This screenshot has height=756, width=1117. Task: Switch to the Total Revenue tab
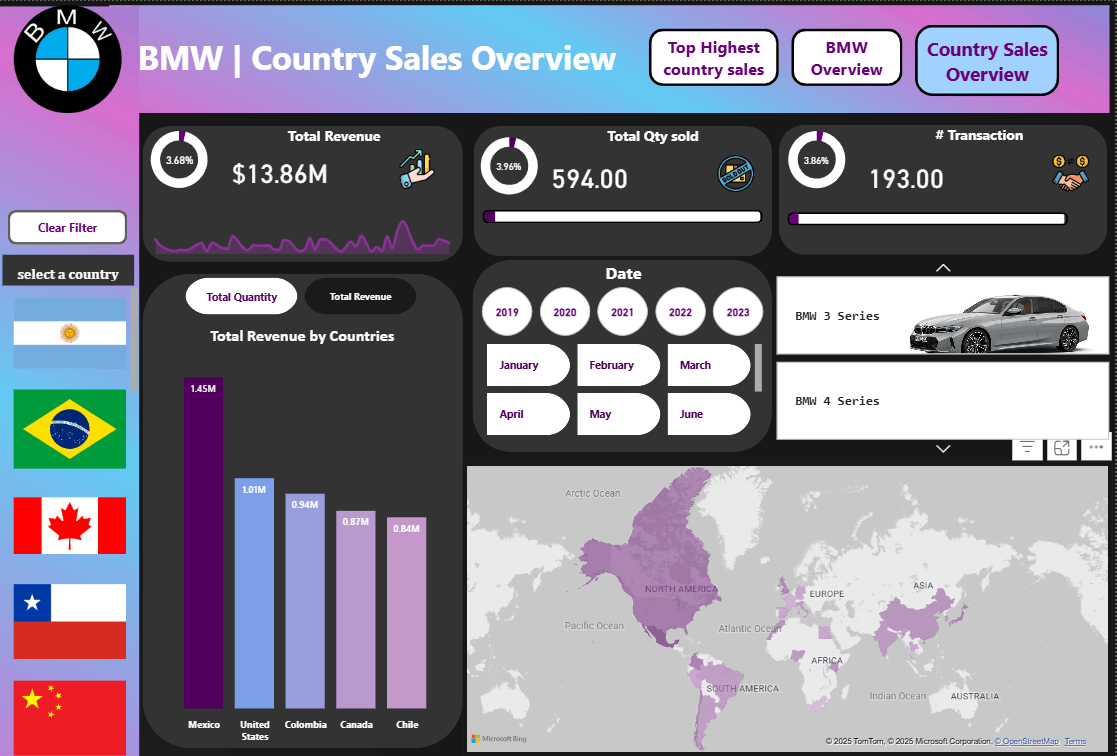click(360, 296)
